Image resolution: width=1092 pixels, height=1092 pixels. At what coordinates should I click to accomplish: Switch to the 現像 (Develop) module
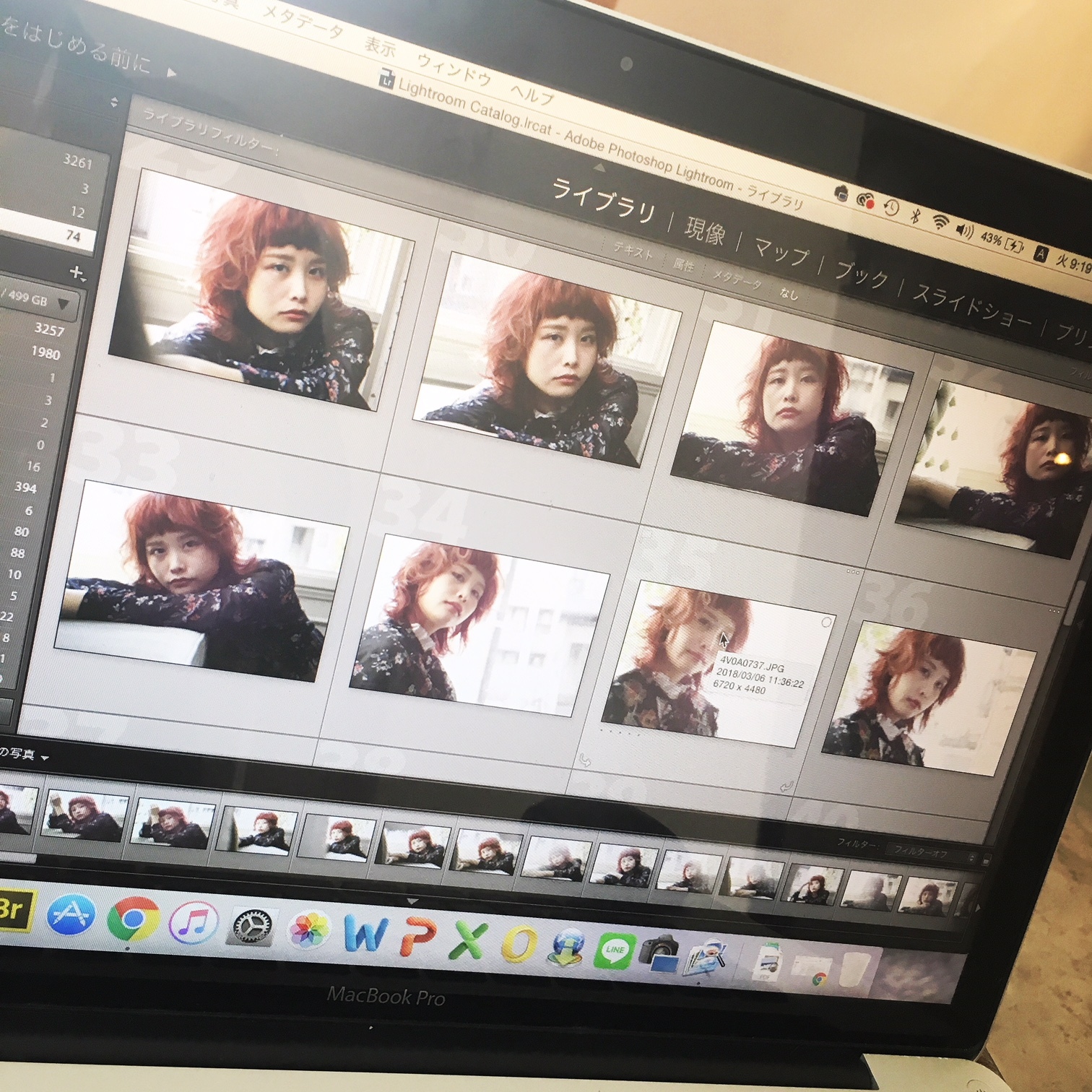pyautogui.click(x=703, y=231)
